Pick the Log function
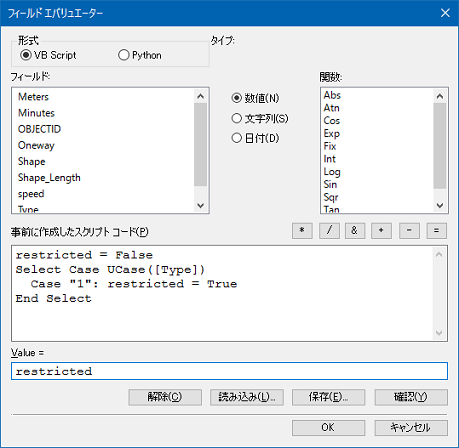This screenshot has height=448, width=459. pyautogui.click(x=332, y=172)
